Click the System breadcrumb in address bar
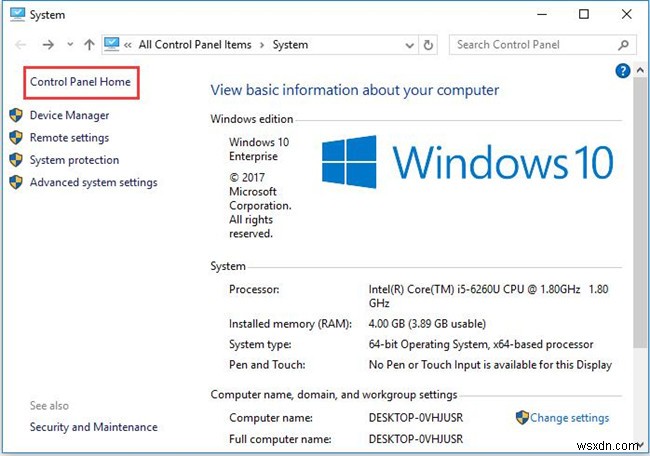650x456 pixels. pyautogui.click(x=290, y=45)
